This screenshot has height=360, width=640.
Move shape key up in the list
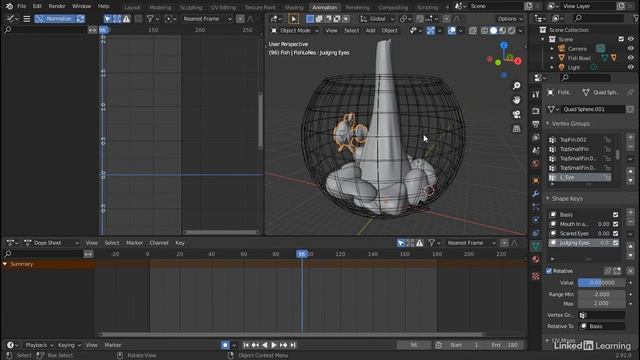point(631,247)
